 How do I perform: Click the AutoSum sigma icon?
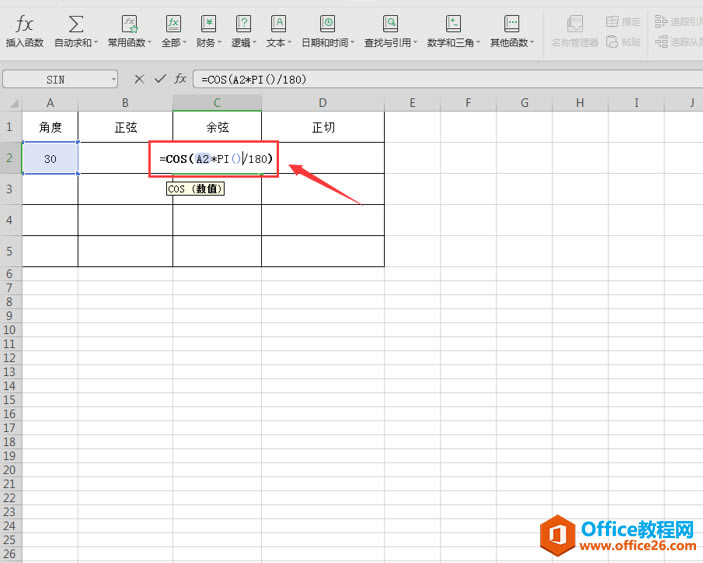pyautogui.click(x=76, y=24)
